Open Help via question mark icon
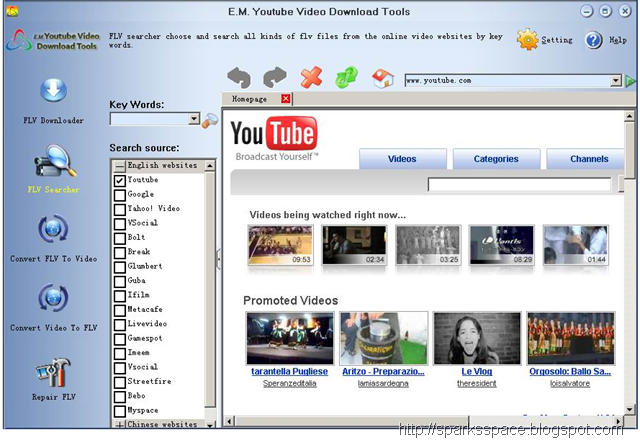 593,40
